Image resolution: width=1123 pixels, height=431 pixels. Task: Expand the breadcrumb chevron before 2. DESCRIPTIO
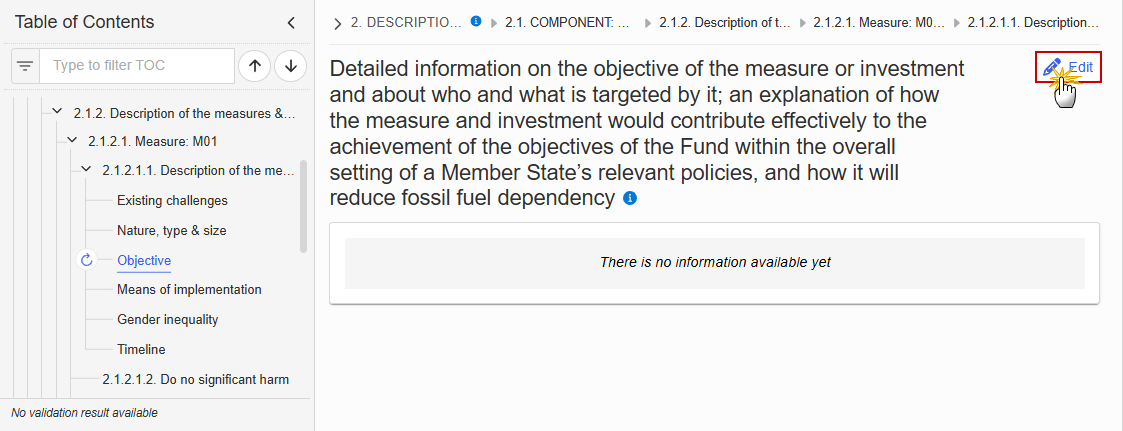pos(338,24)
